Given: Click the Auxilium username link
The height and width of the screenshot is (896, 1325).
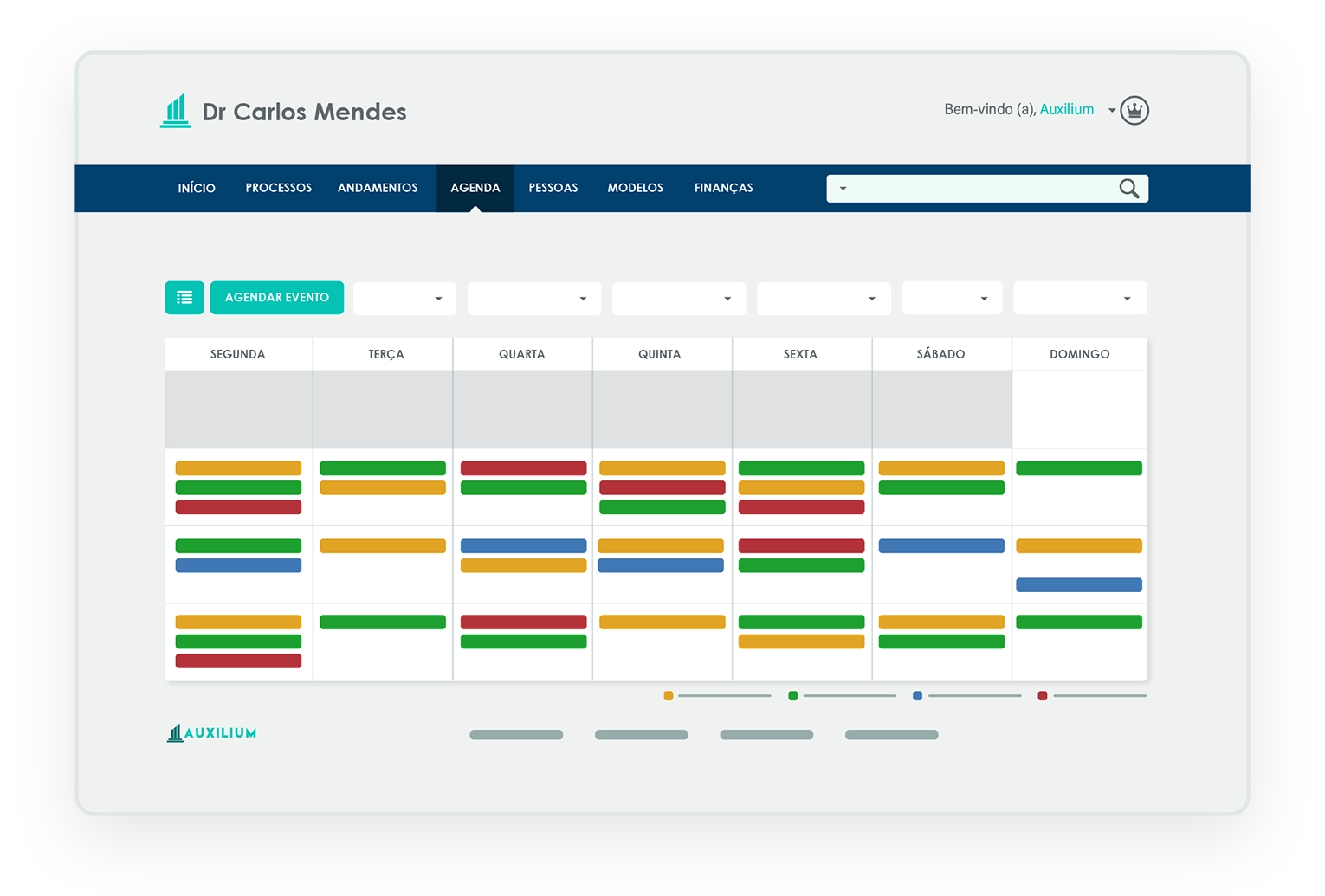Looking at the screenshot, I should pyautogui.click(x=1066, y=110).
